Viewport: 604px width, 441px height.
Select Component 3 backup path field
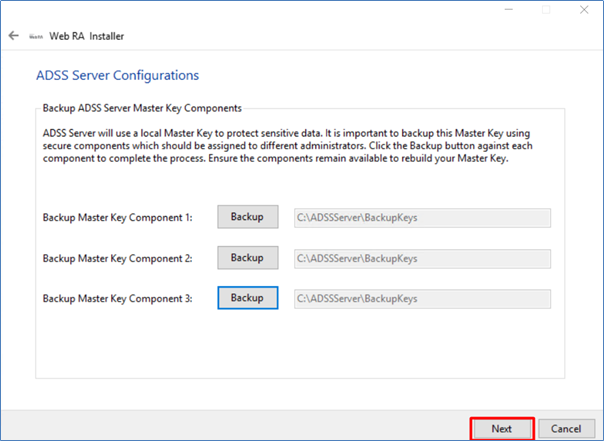[423, 299]
